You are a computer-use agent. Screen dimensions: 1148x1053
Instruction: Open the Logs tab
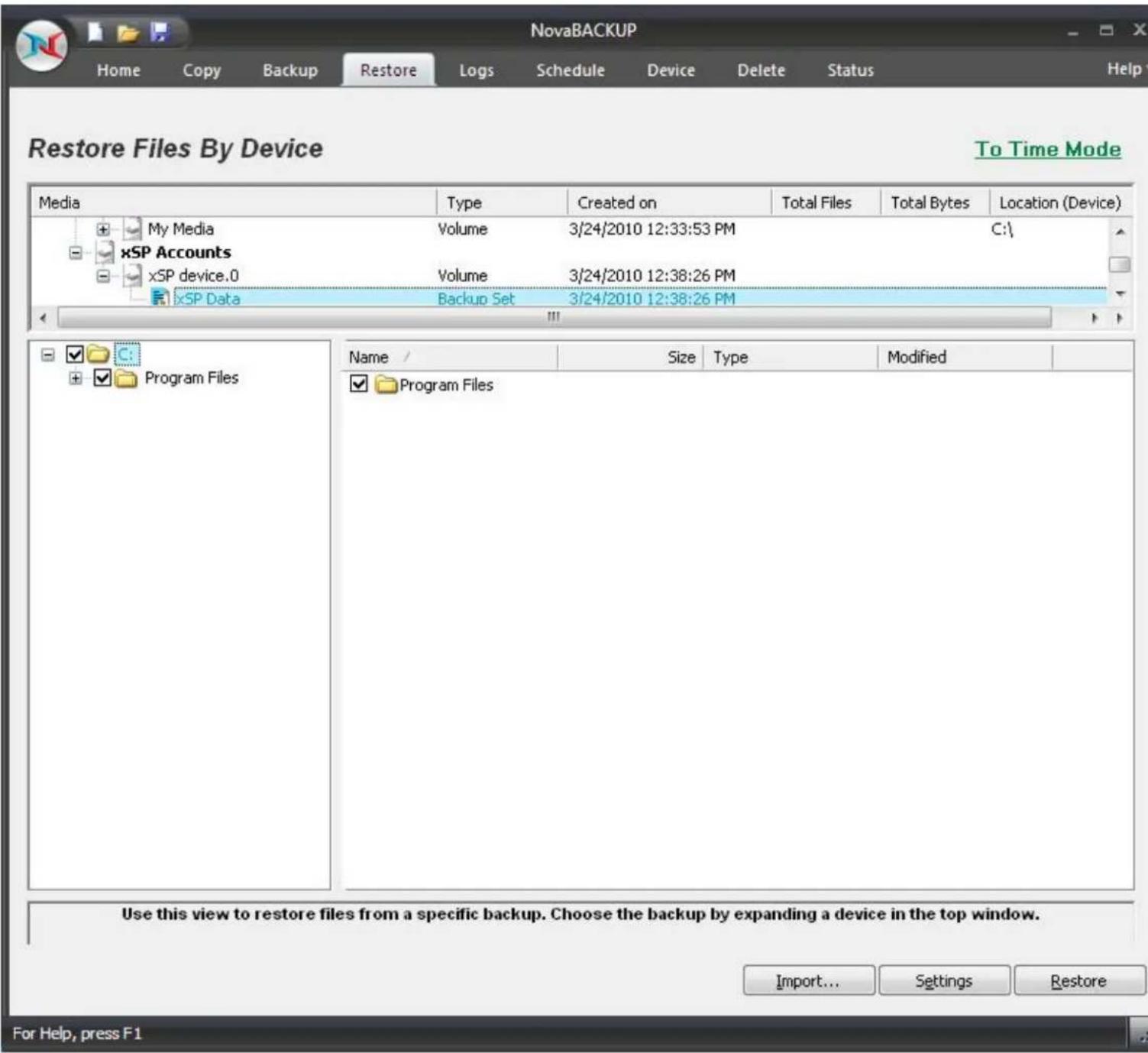[x=477, y=70]
